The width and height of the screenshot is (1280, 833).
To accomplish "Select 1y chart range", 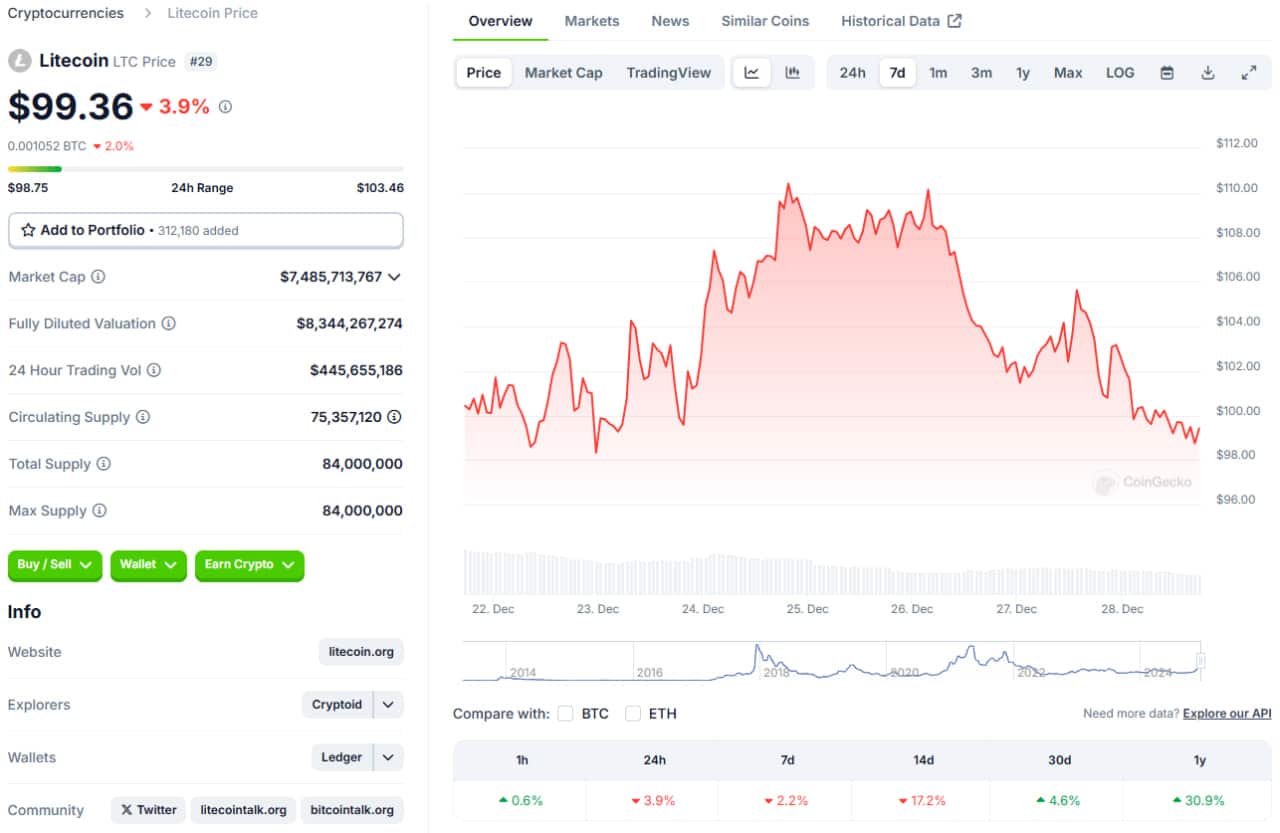I will [x=1023, y=73].
